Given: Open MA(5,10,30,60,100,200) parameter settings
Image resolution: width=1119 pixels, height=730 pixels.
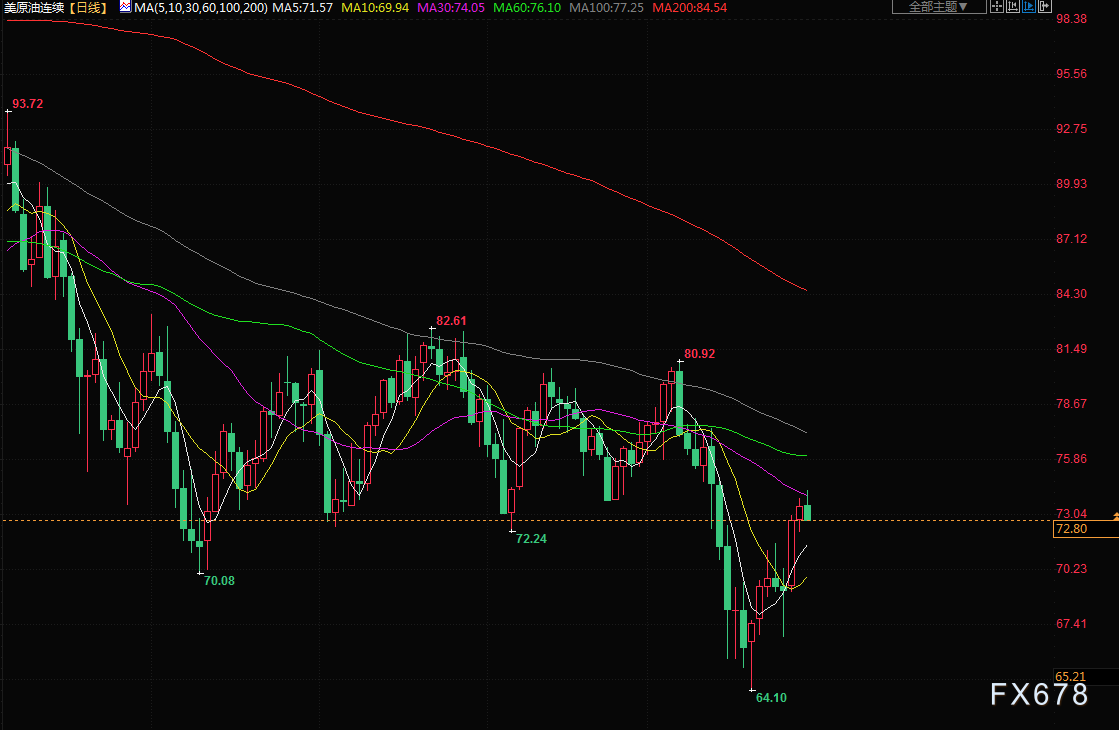Looking at the screenshot, I should pos(201,7).
